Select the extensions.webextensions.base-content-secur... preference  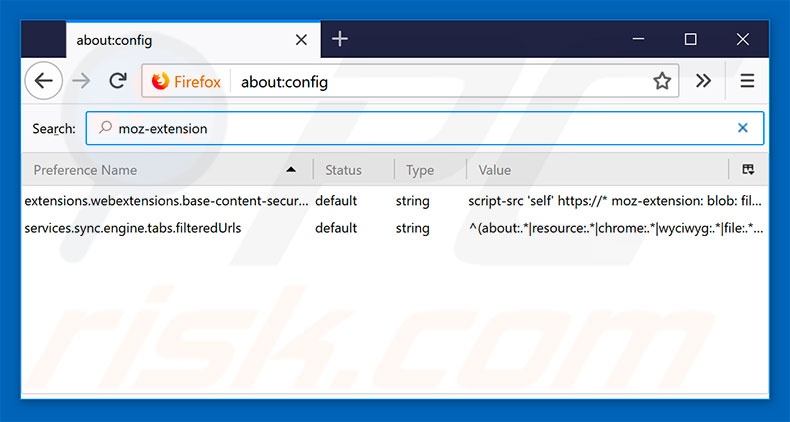166,201
